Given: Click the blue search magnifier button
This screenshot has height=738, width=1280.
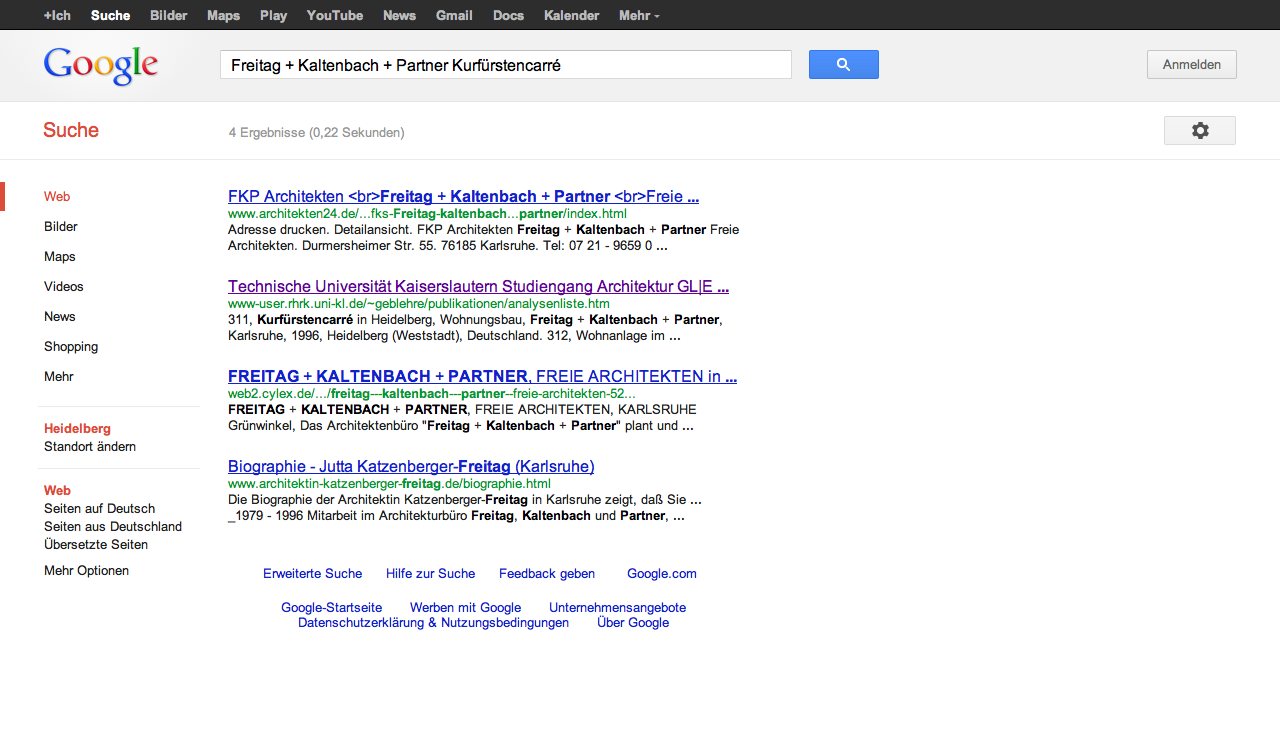Looking at the screenshot, I should [844, 65].
